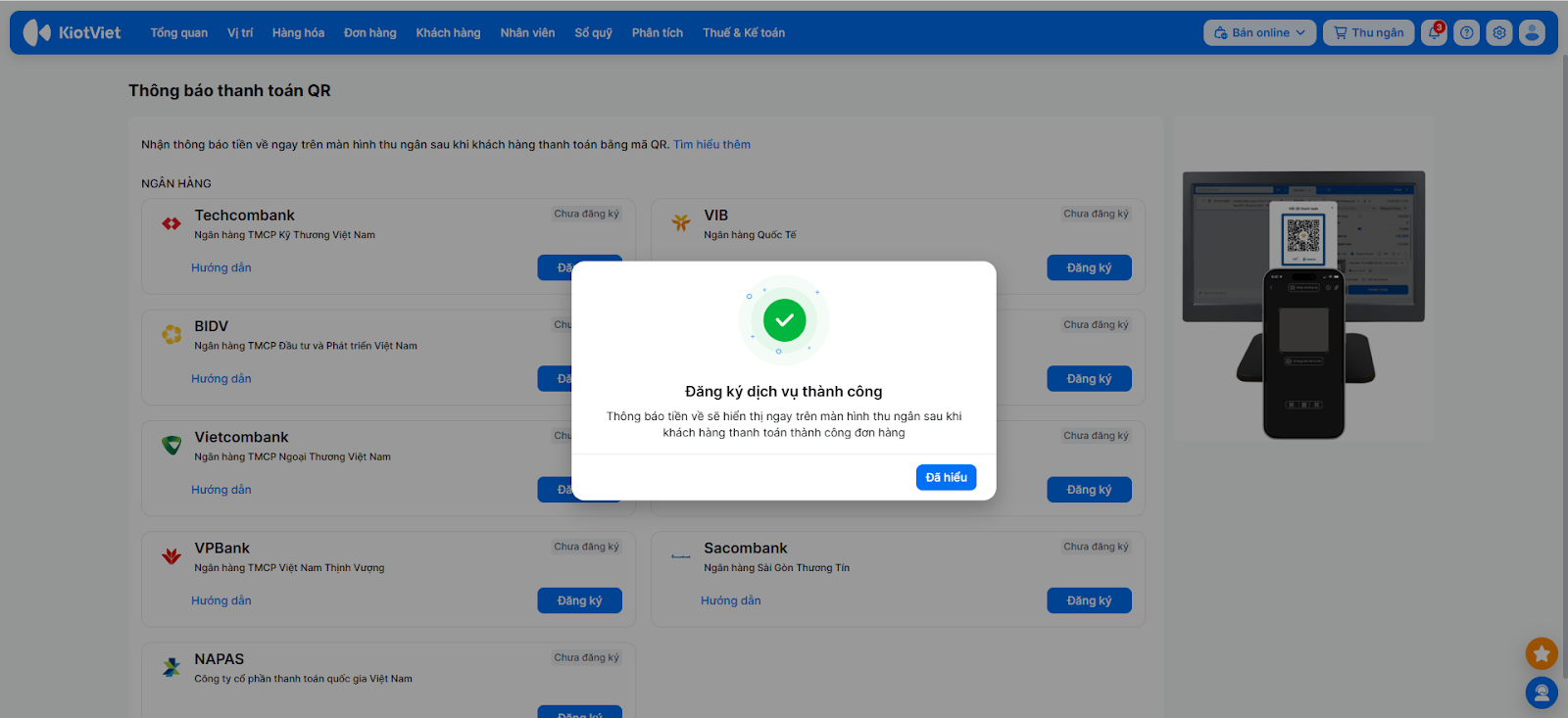Click the Thông báo thanh toán QR heading
This screenshot has height=718, width=1568.
tap(229, 90)
